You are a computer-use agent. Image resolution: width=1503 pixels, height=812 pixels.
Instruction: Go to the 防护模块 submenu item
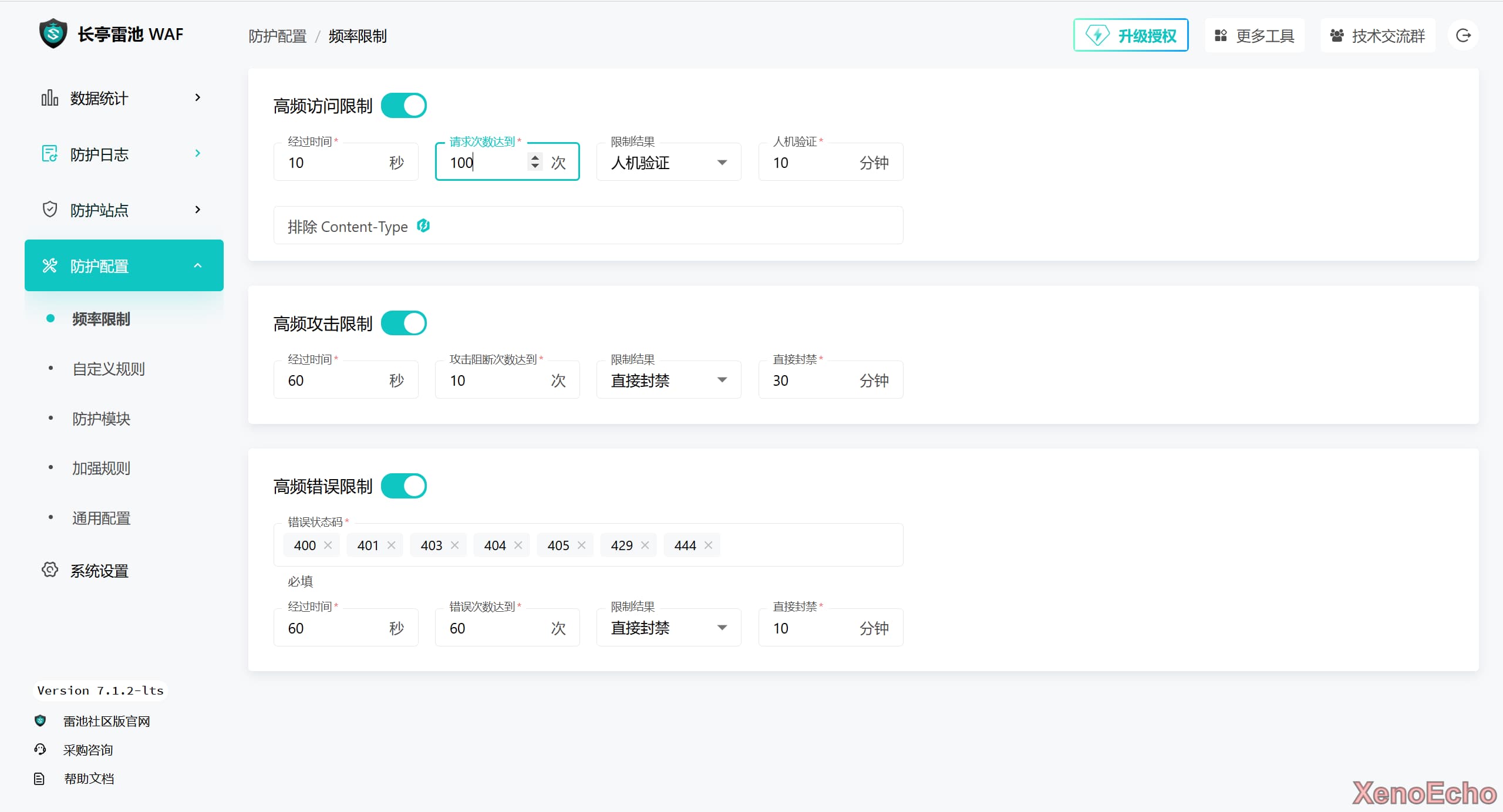click(x=101, y=419)
